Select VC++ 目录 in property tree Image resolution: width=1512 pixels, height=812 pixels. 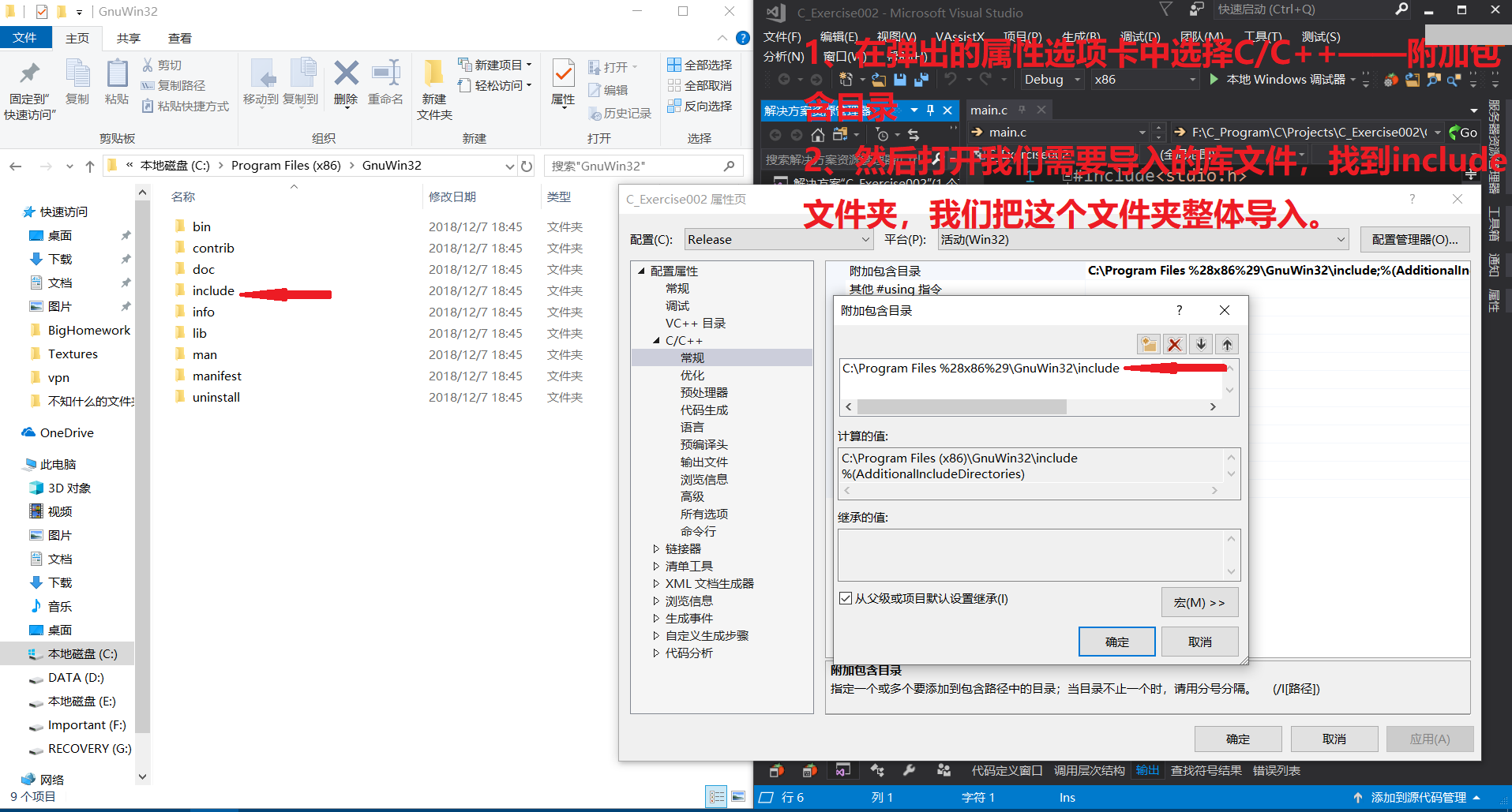tap(696, 323)
